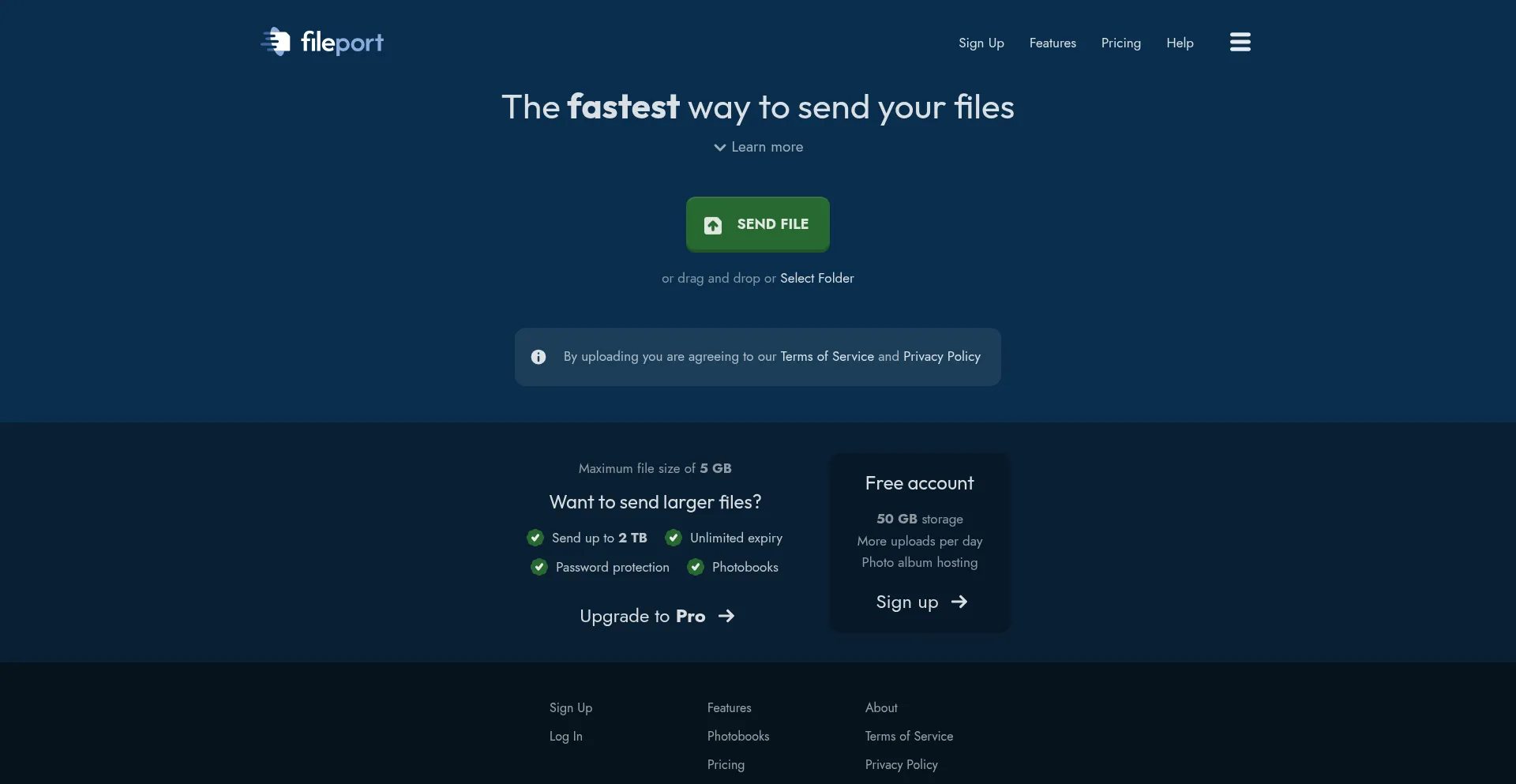
Task: Click the green SEND FILE button
Action: [x=758, y=224]
